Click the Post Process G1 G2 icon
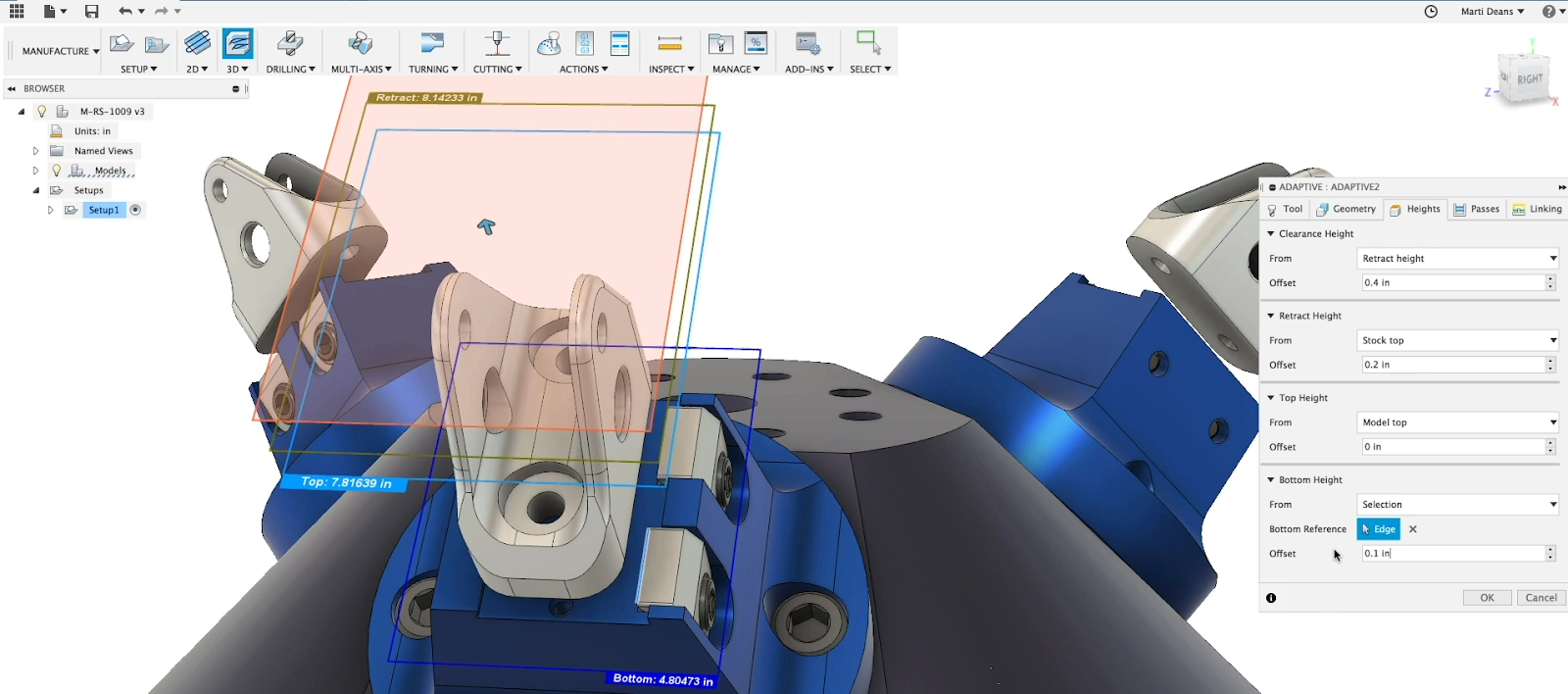The width and height of the screenshot is (1568, 694). [585, 43]
